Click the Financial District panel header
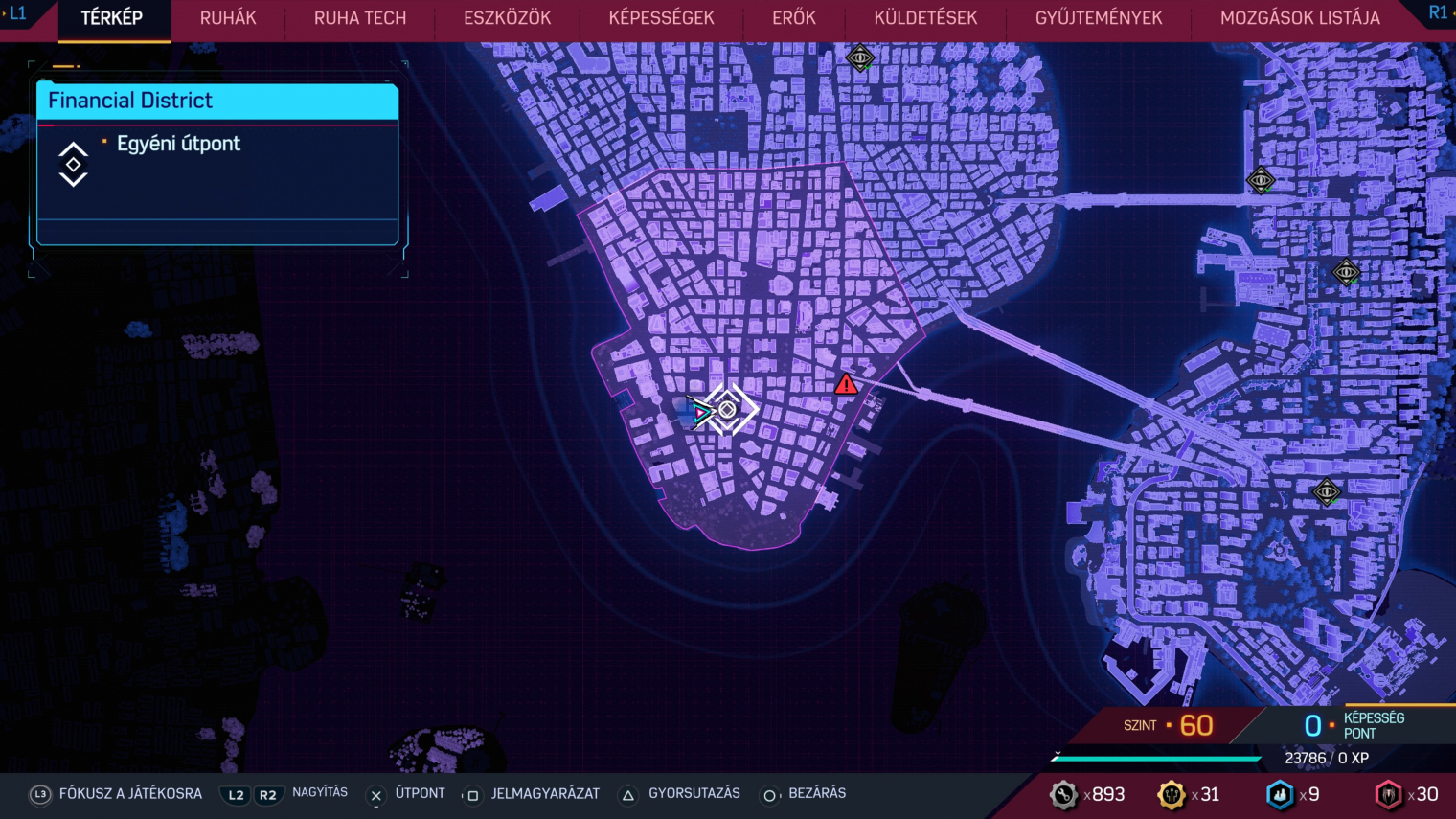Screen dimensions: 1456x819 [x=217, y=101]
